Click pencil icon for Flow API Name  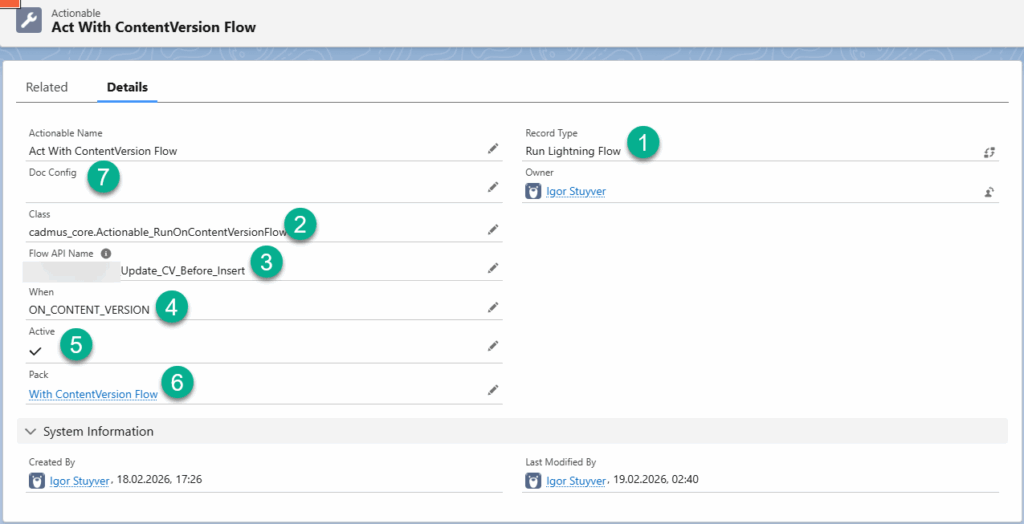pos(492,268)
